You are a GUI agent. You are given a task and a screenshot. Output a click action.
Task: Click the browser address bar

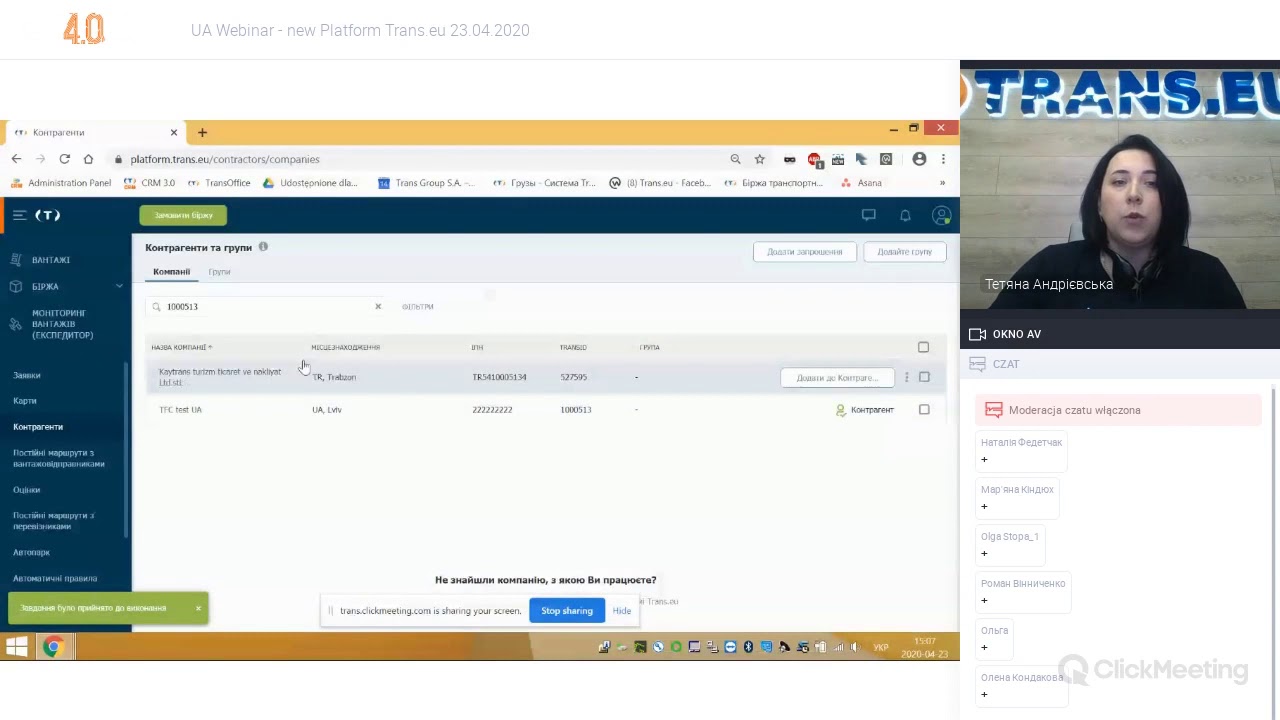coord(420,159)
